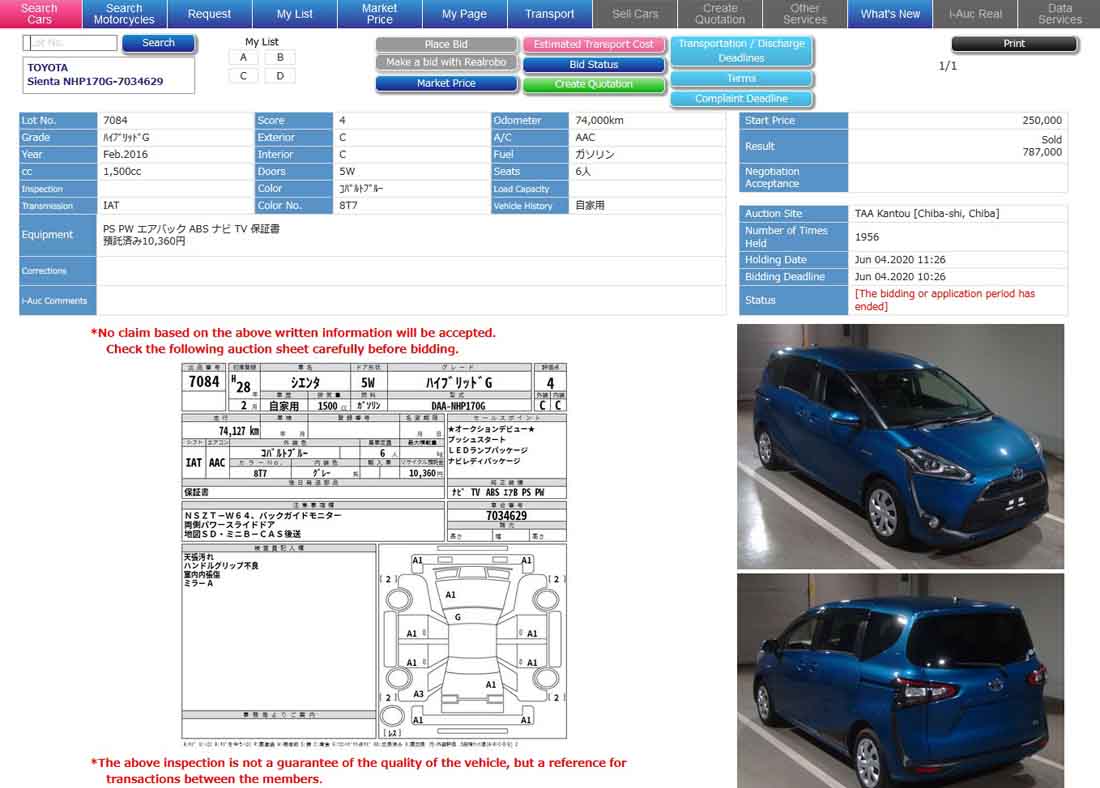Add vehicle to My List C

(243, 76)
